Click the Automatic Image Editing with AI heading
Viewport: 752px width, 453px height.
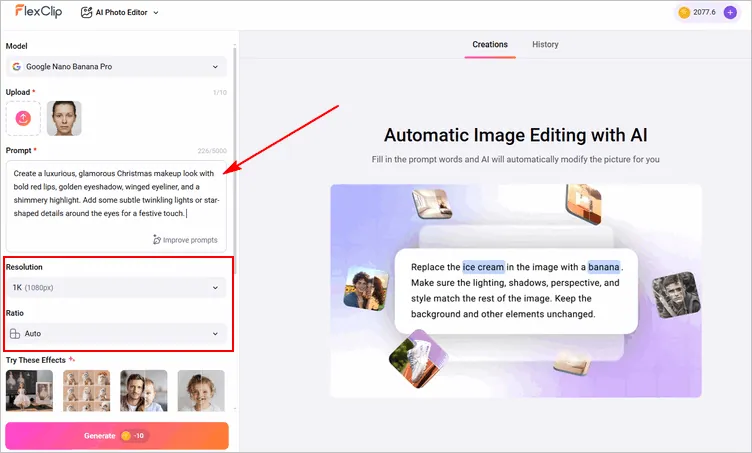(x=516, y=135)
